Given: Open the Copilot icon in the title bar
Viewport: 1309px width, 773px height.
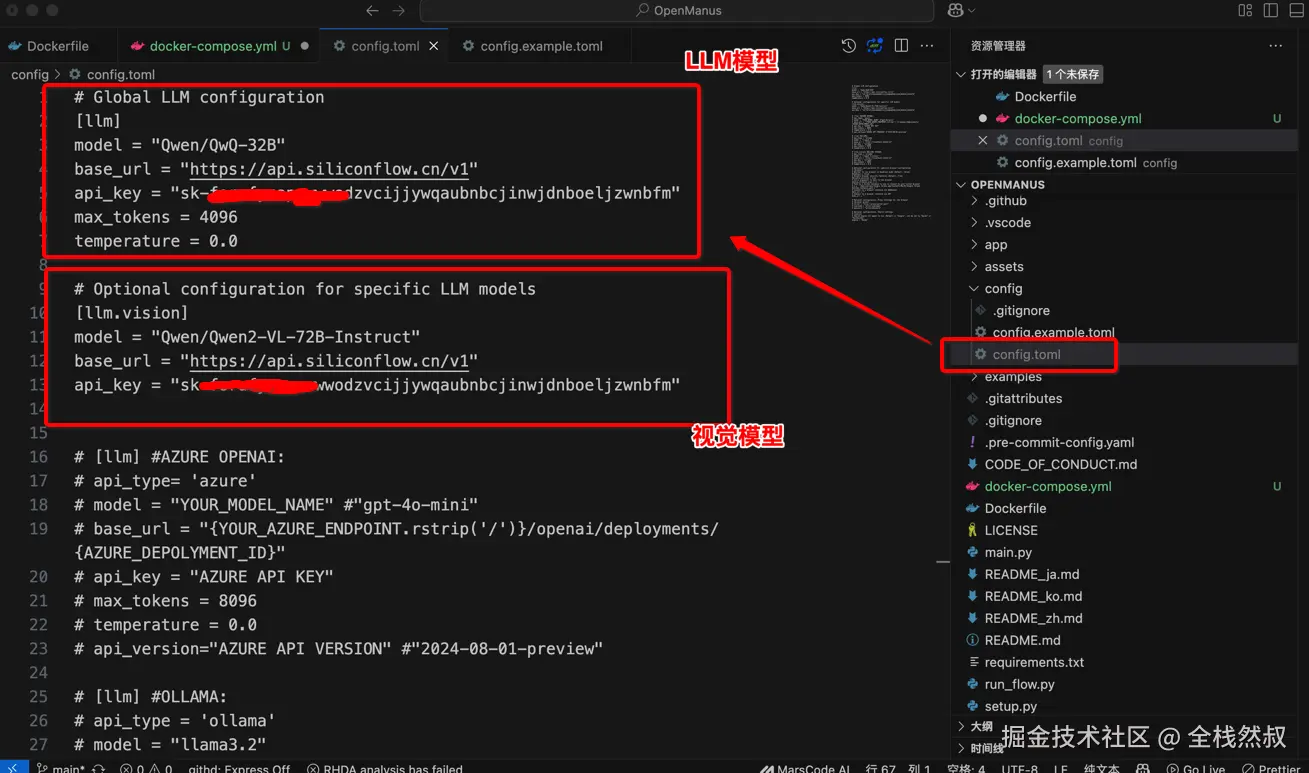Looking at the screenshot, I should point(955,10).
